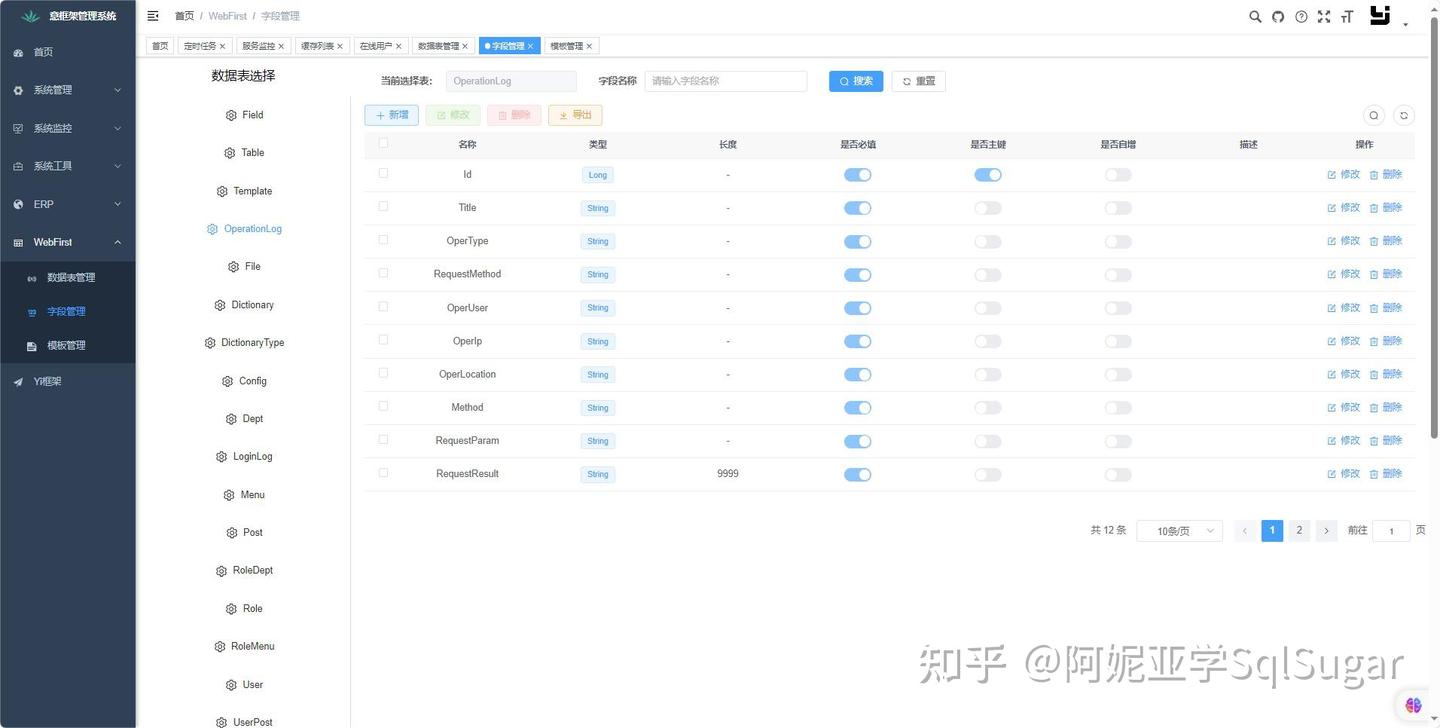Click the font-size (T) icon in header
The image size is (1440, 728).
coord(1346,16)
